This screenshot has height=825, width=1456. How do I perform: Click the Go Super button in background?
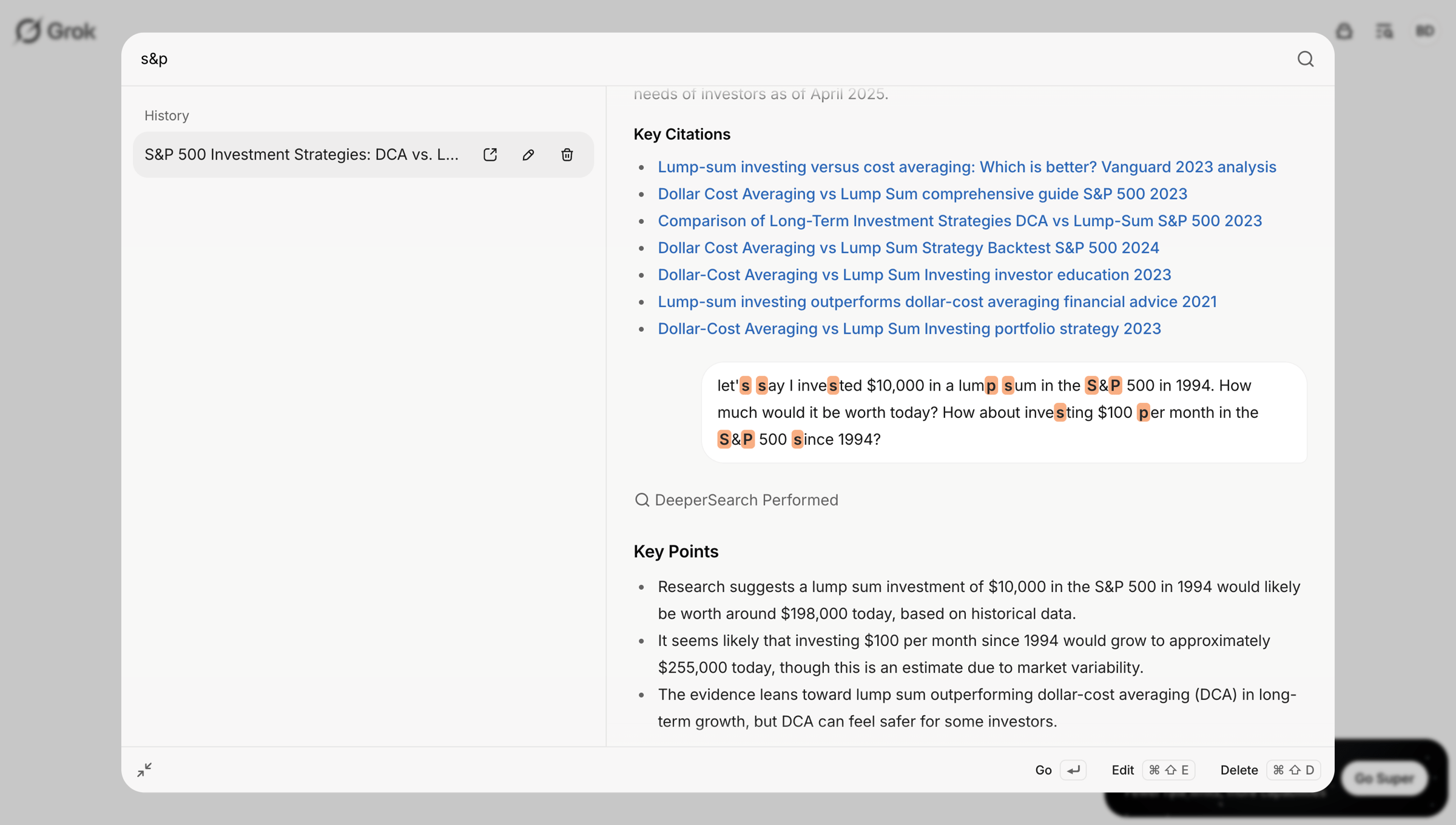click(x=1384, y=778)
